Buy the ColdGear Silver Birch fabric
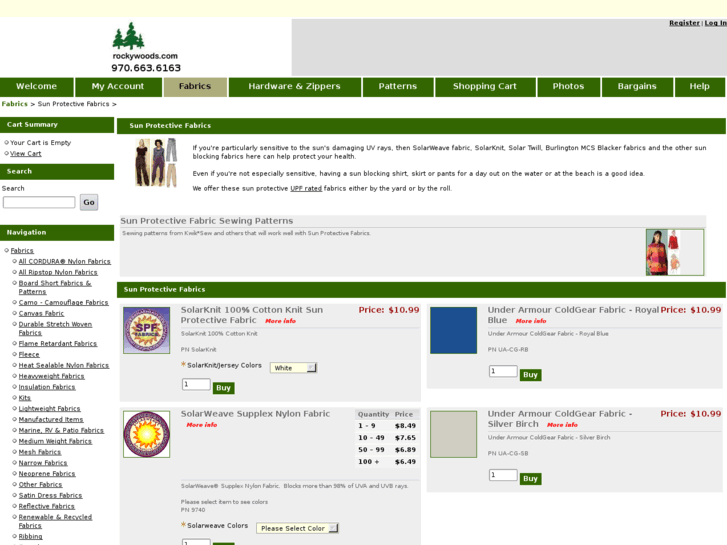Screen dimensions: 727x545 (530, 479)
